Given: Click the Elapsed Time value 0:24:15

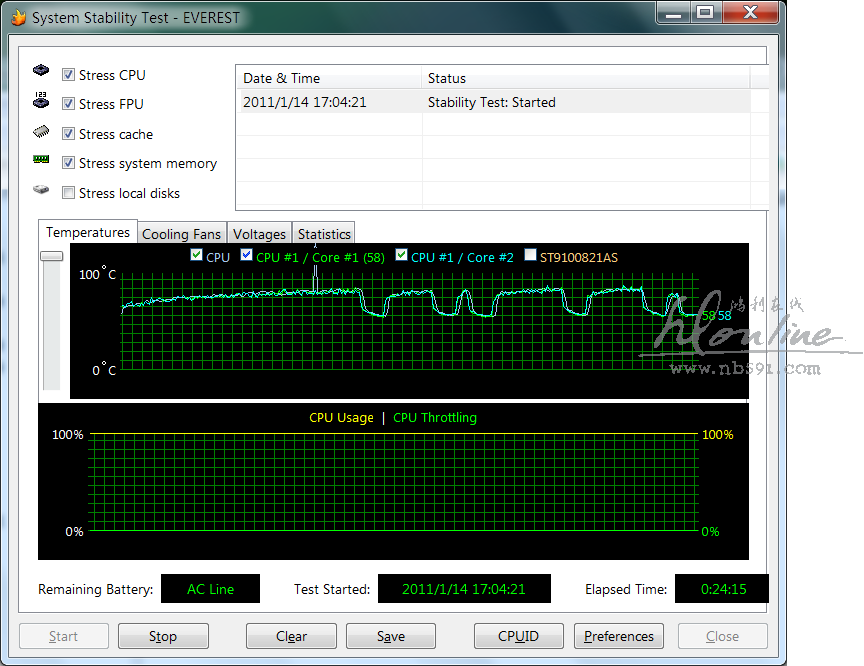Looking at the screenshot, I should pyautogui.click(x=723, y=589).
